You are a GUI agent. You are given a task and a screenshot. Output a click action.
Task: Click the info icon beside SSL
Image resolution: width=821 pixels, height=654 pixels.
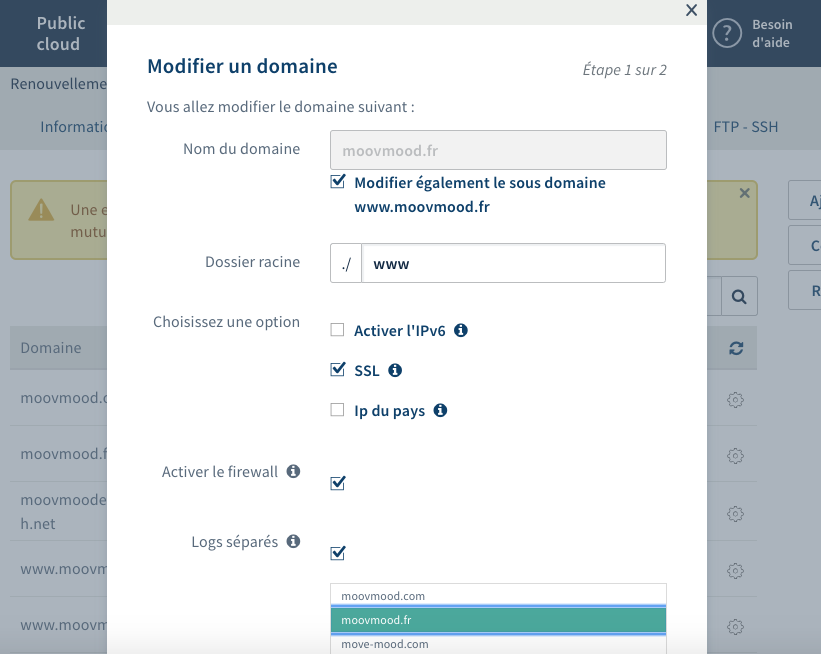[x=395, y=370]
